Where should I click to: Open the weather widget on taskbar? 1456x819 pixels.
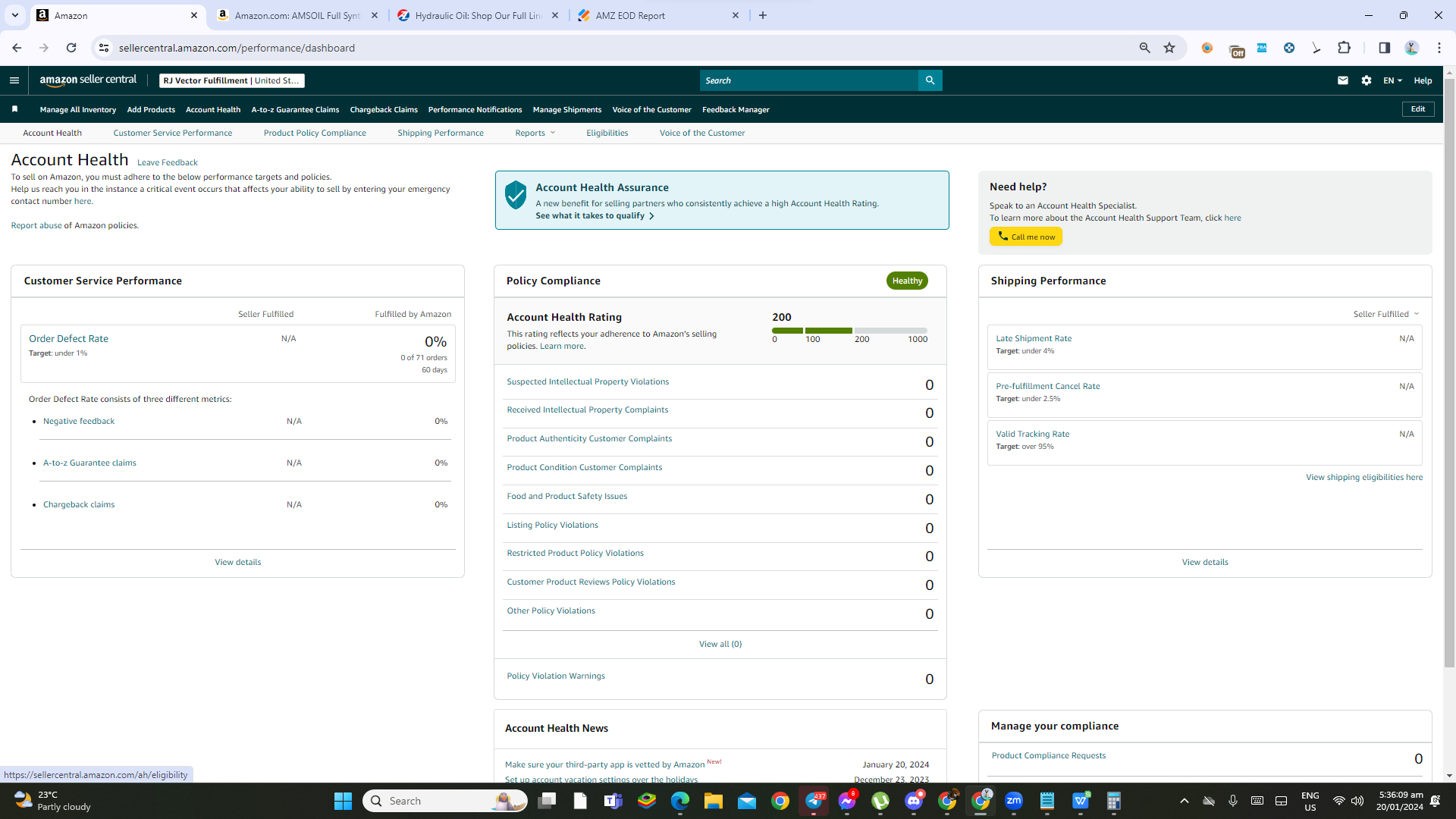(53, 801)
